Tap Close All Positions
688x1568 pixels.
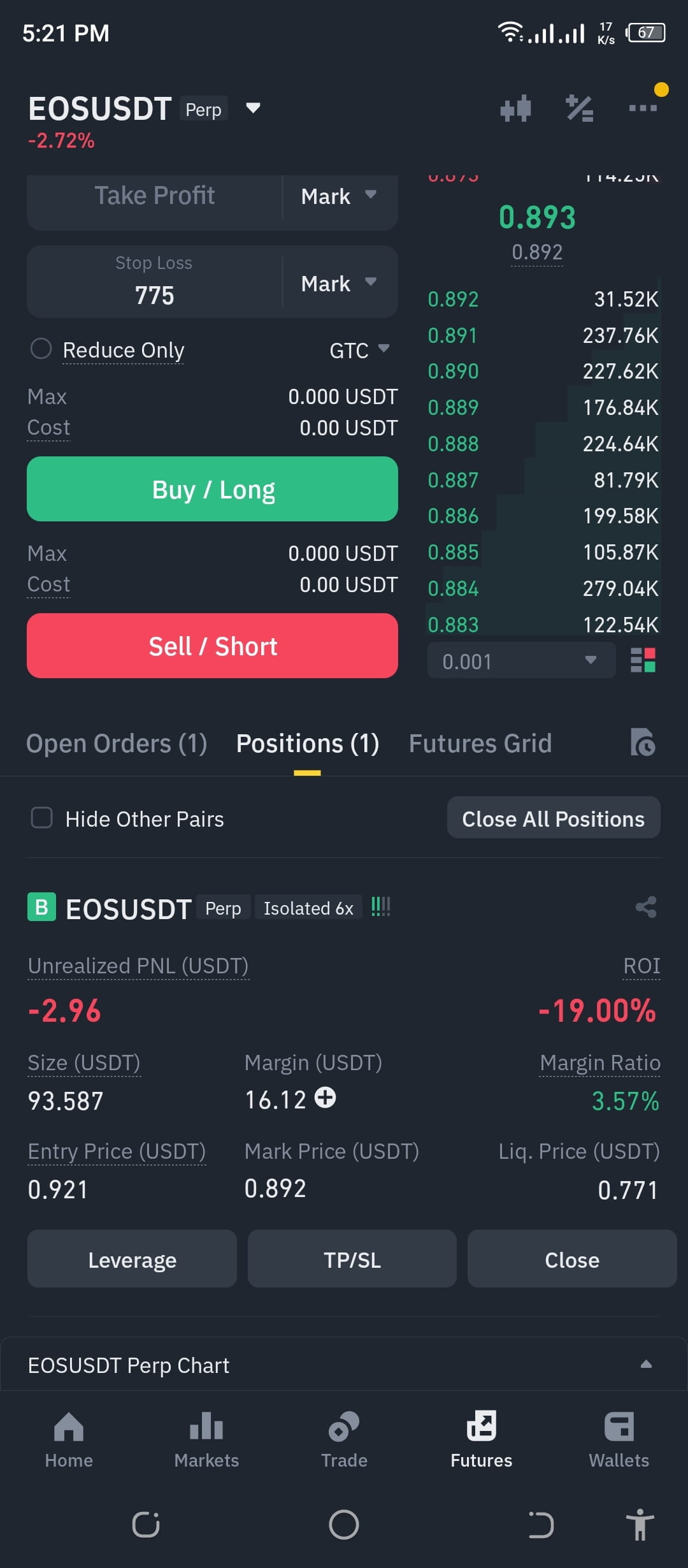[553, 818]
